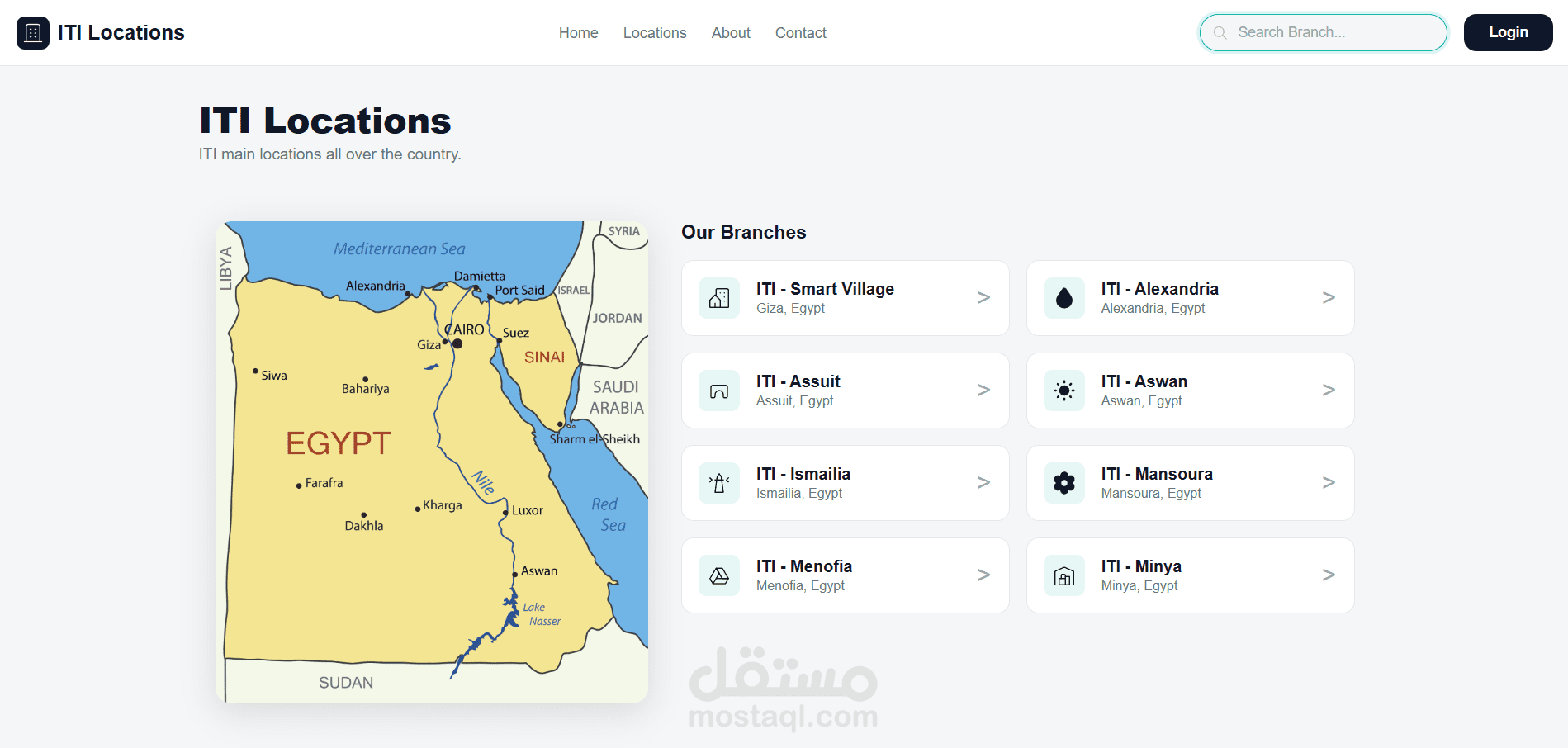Click the large 'ITI Locations' page heading
Viewport: 1568px width, 748px height.
325,121
